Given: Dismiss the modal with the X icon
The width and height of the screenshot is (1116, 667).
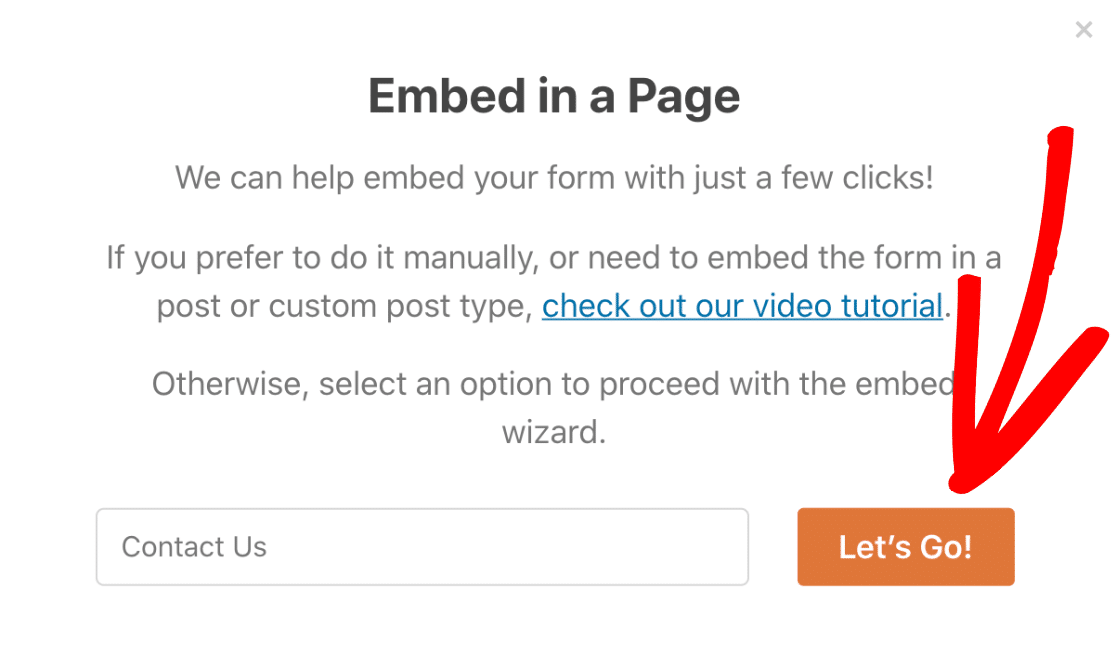Looking at the screenshot, I should (x=1083, y=30).
